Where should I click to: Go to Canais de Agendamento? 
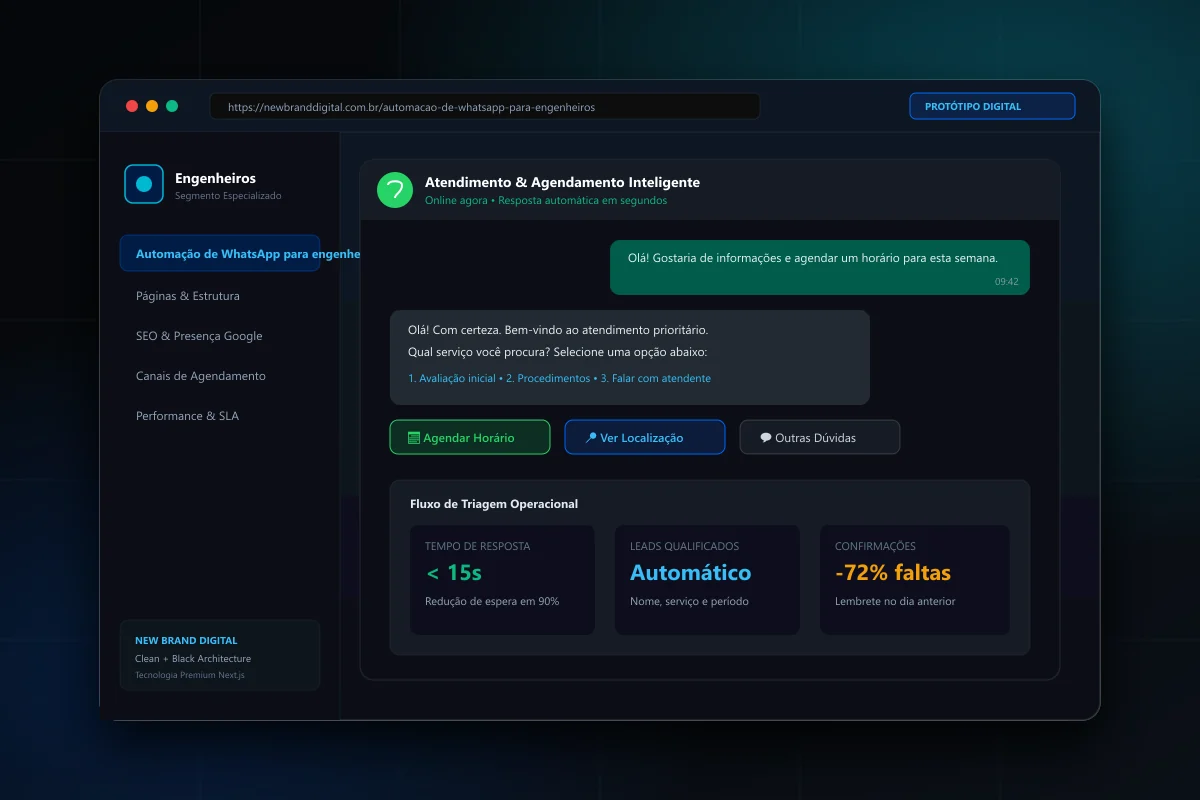tap(201, 376)
